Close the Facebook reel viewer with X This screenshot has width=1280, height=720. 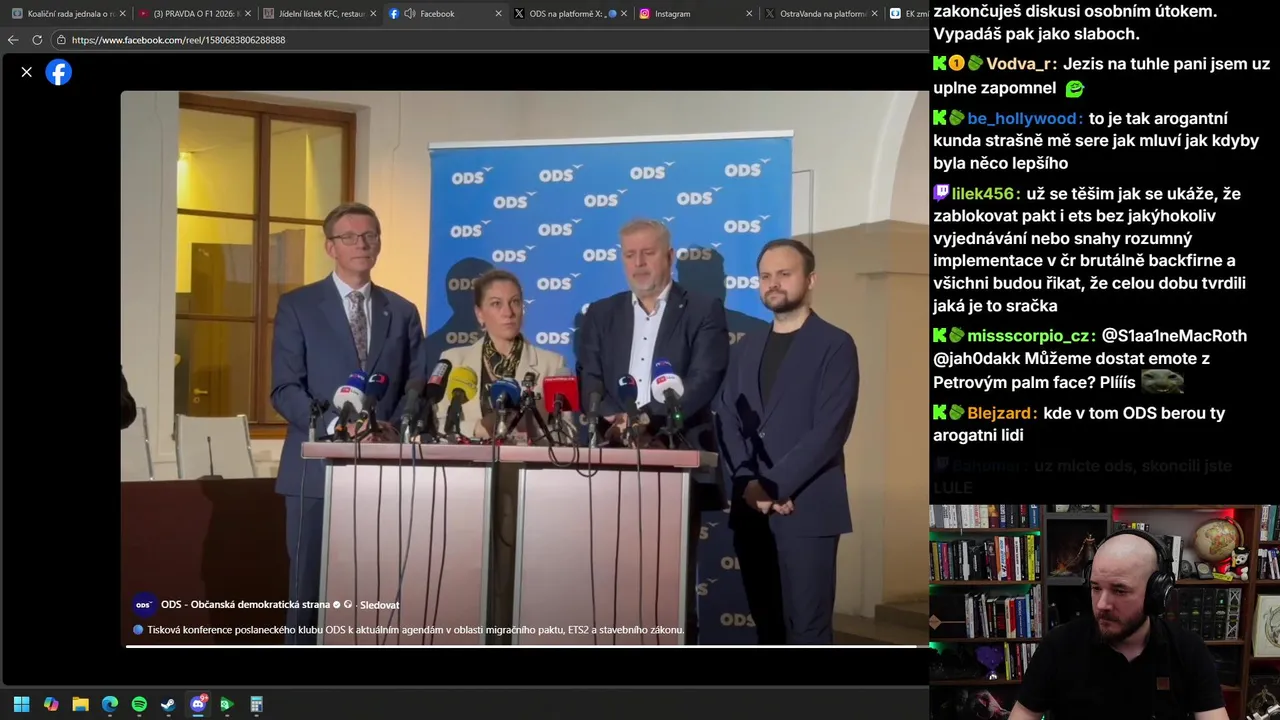pos(27,72)
